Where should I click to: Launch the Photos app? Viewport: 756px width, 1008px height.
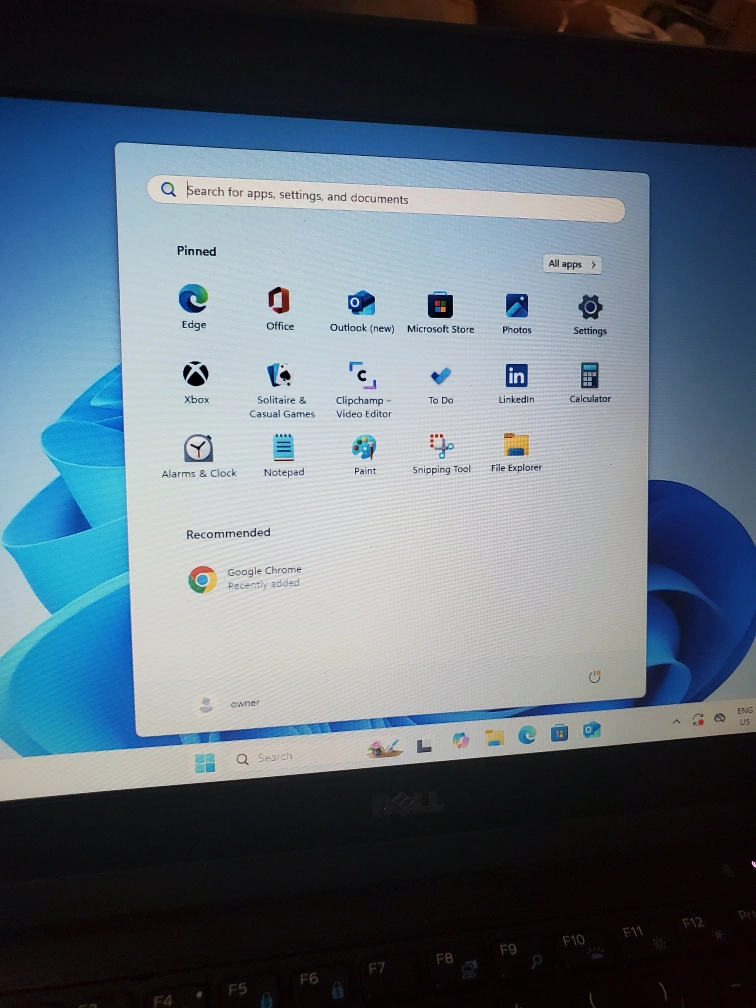click(x=516, y=306)
